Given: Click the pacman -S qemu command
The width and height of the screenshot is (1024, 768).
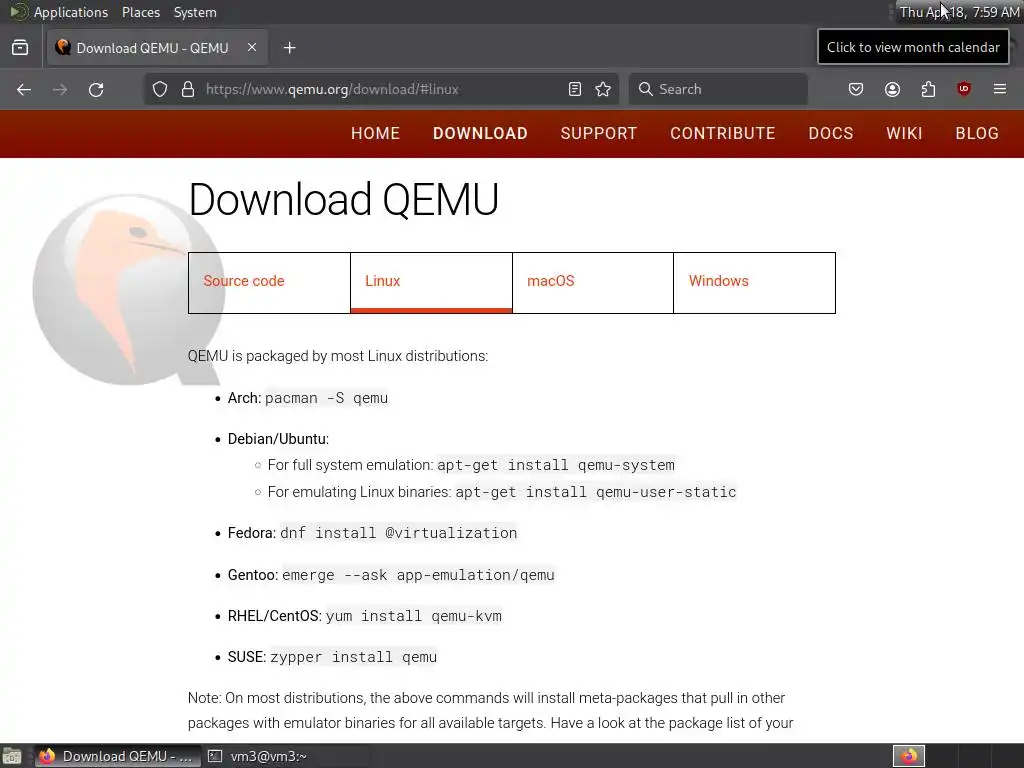Looking at the screenshot, I should [x=327, y=398].
